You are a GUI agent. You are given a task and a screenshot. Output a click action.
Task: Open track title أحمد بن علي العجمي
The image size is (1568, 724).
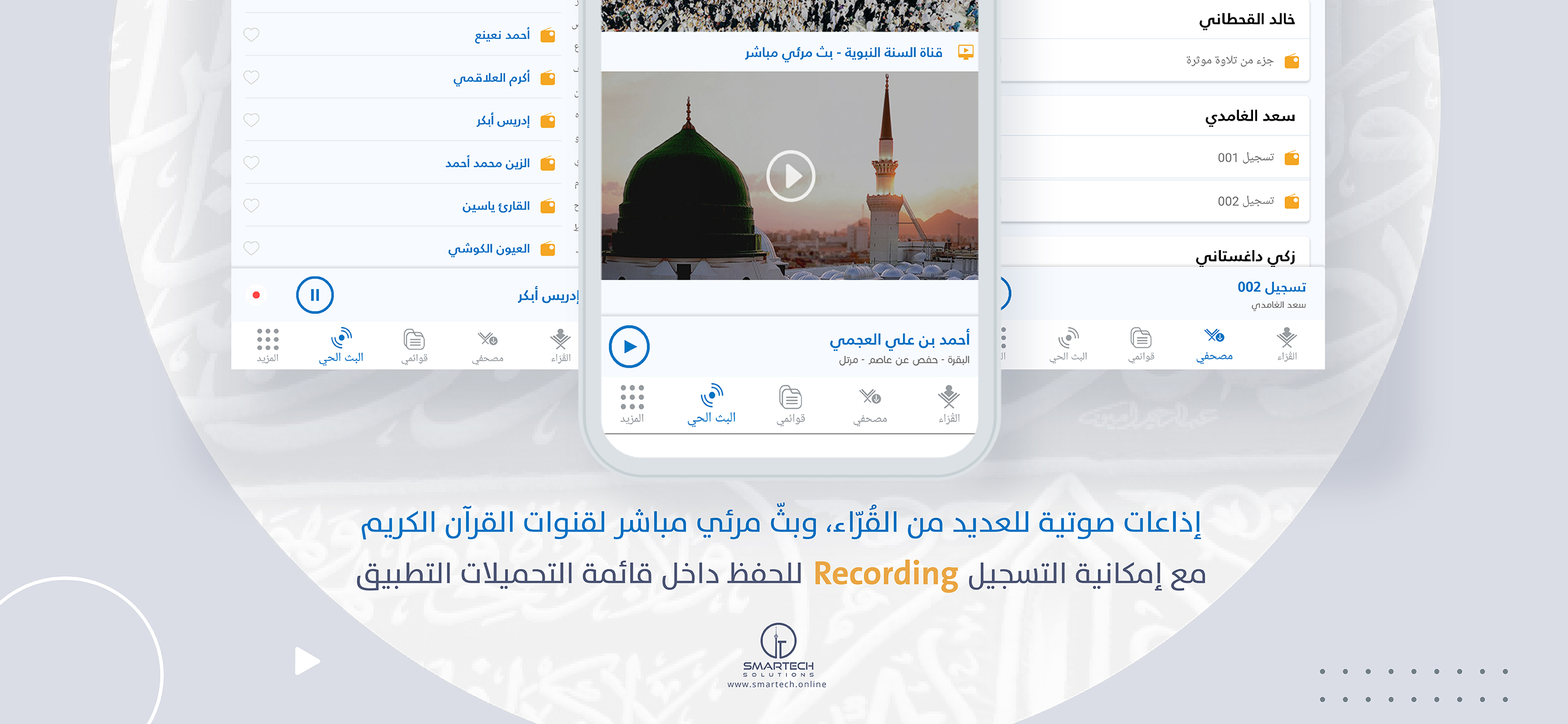pyautogui.click(x=900, y=339)
